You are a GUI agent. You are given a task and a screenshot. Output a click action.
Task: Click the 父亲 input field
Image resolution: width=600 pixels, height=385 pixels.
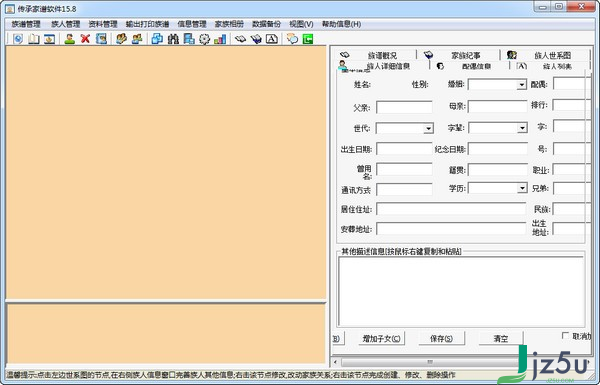404,107
